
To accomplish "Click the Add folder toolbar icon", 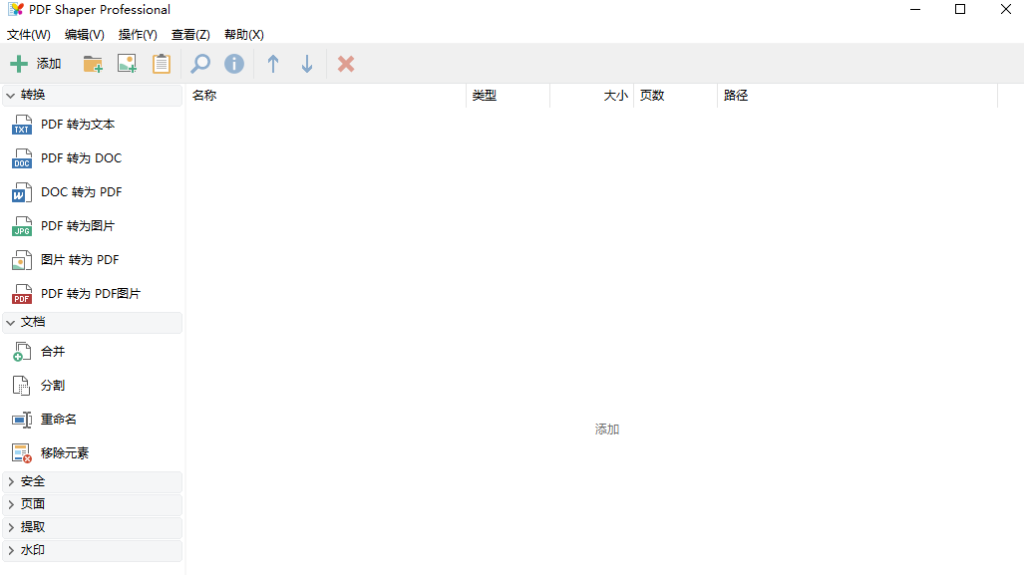I will 93,63.
